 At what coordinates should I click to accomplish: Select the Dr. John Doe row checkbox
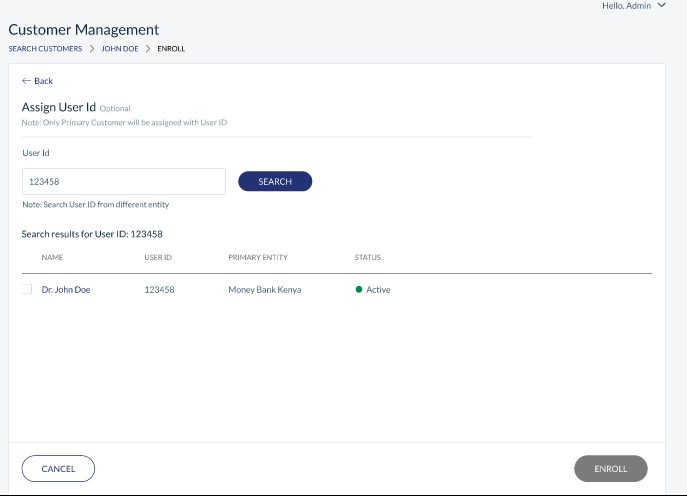click(x=27, y=289)
